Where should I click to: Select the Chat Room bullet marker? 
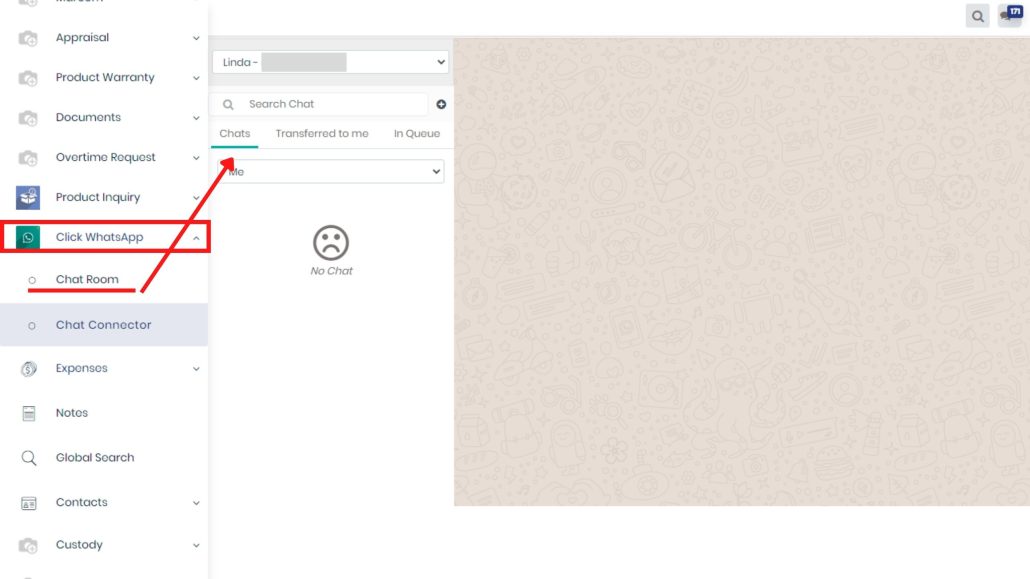click(x=32, y=281)
